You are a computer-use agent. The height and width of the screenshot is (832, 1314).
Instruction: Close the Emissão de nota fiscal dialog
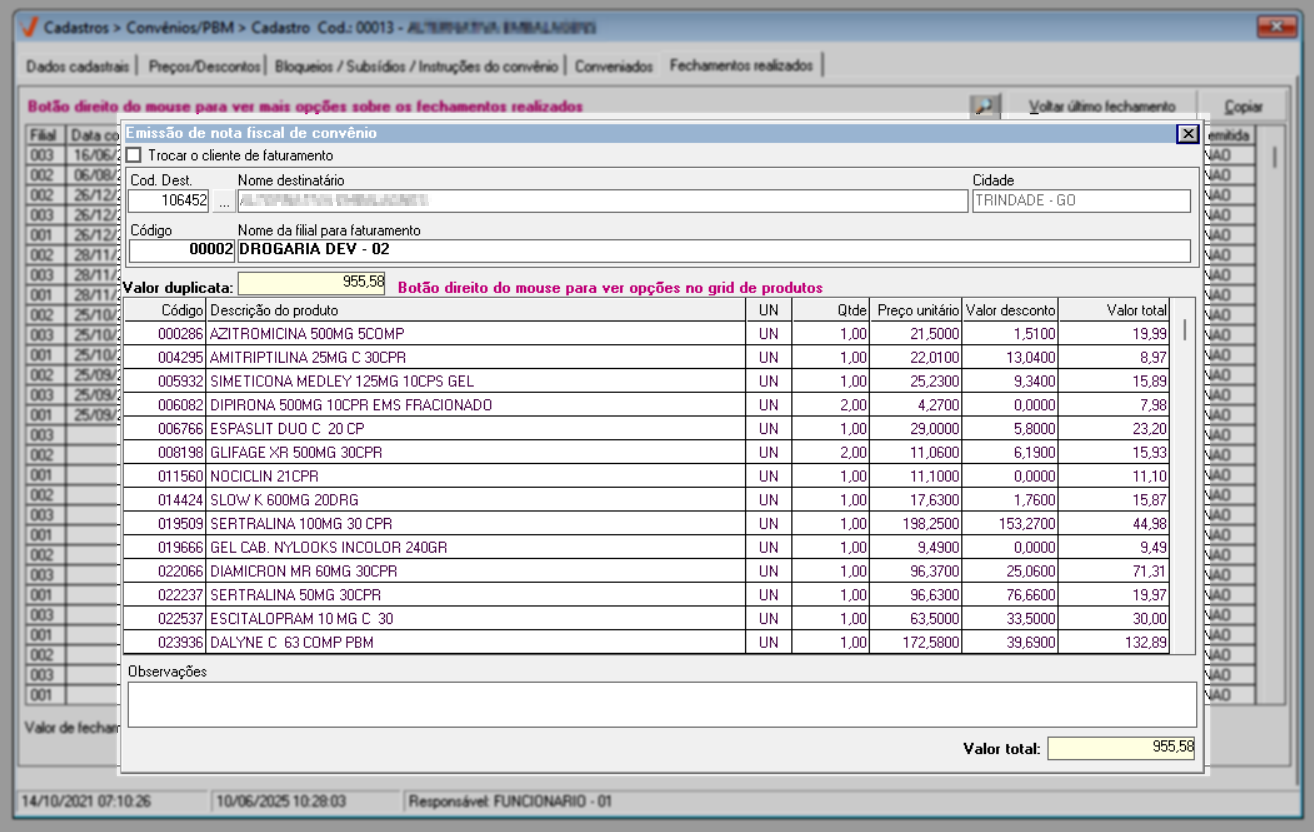point(1186,133)
